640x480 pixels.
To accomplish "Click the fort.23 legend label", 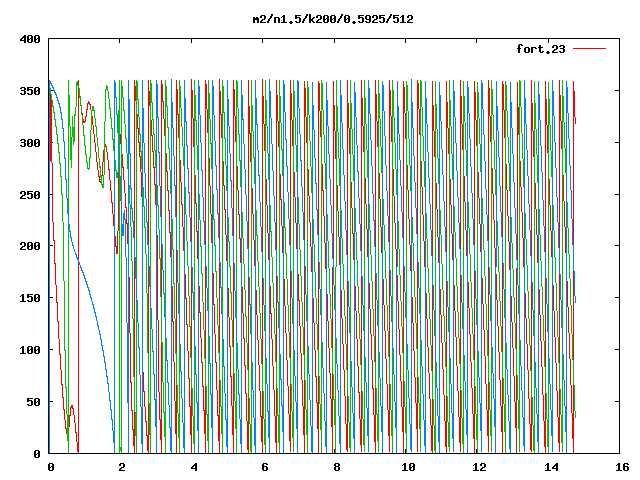I will point(540,49).
